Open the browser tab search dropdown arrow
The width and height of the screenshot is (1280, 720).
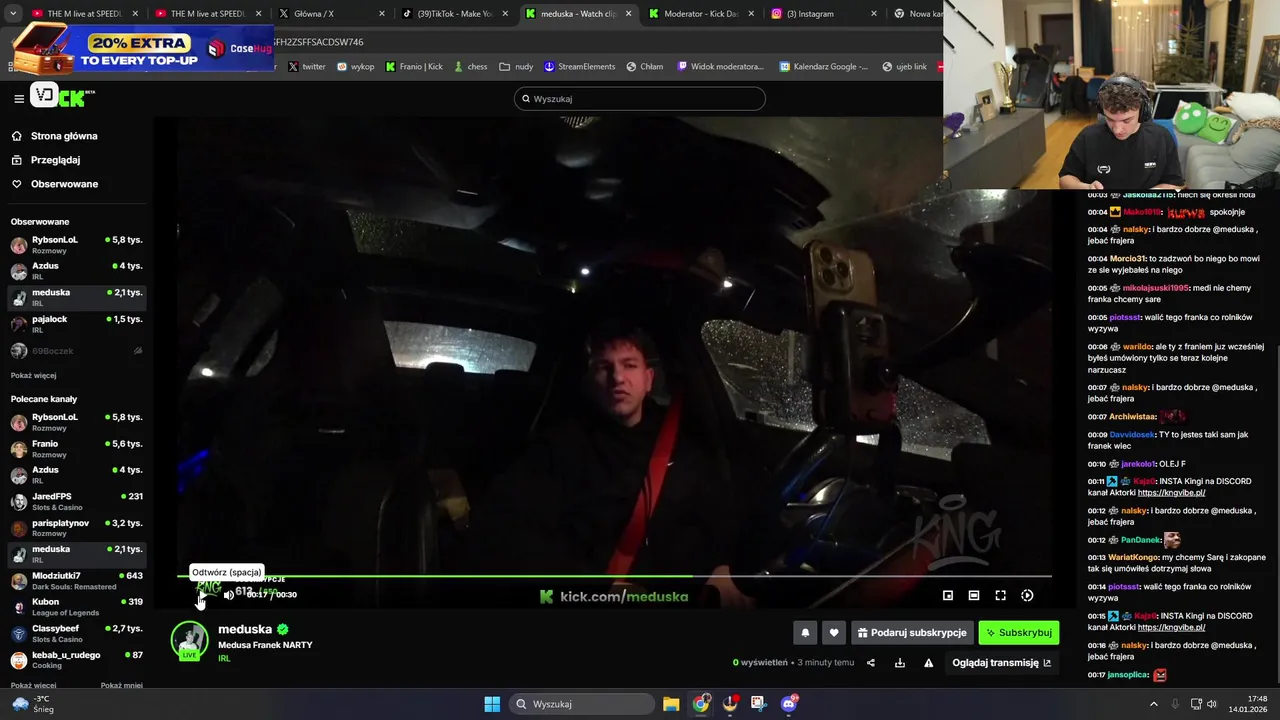12,14
